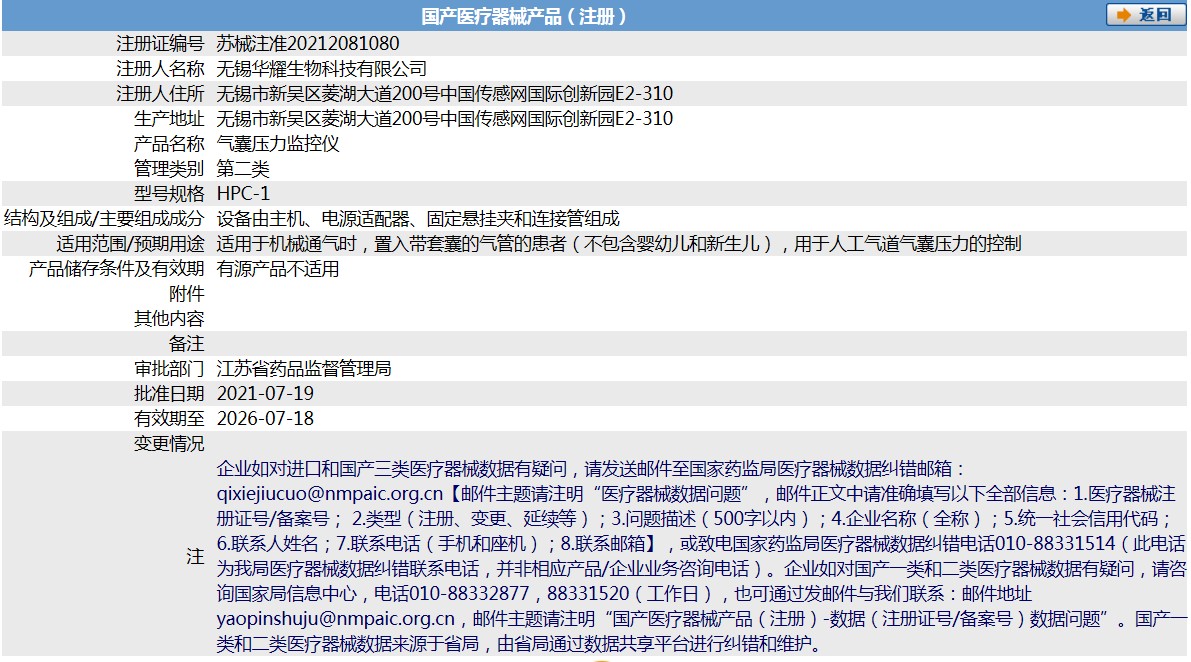Screen dimensions: 1191x662
Task: Select registrant name 无锡华耀生物科技有限公司
Action: 321,69
